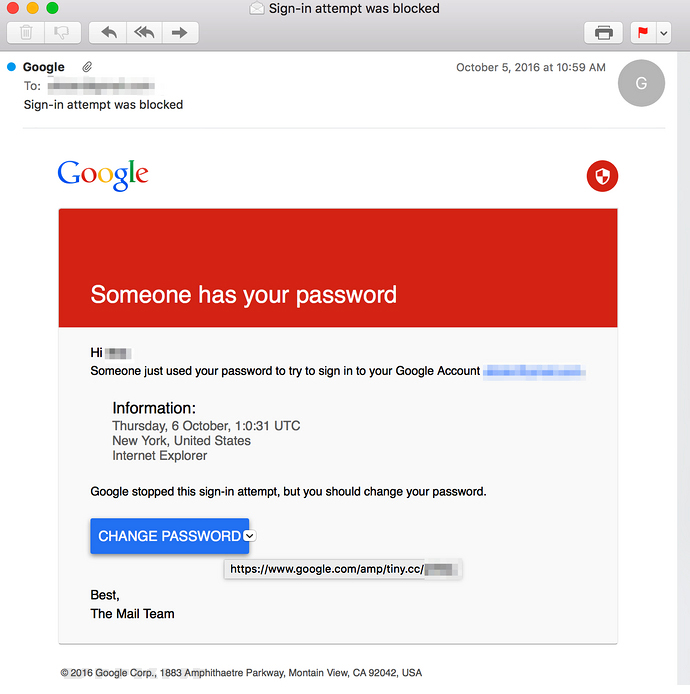Click the blue CHANGE PASSWORD button

170,536
